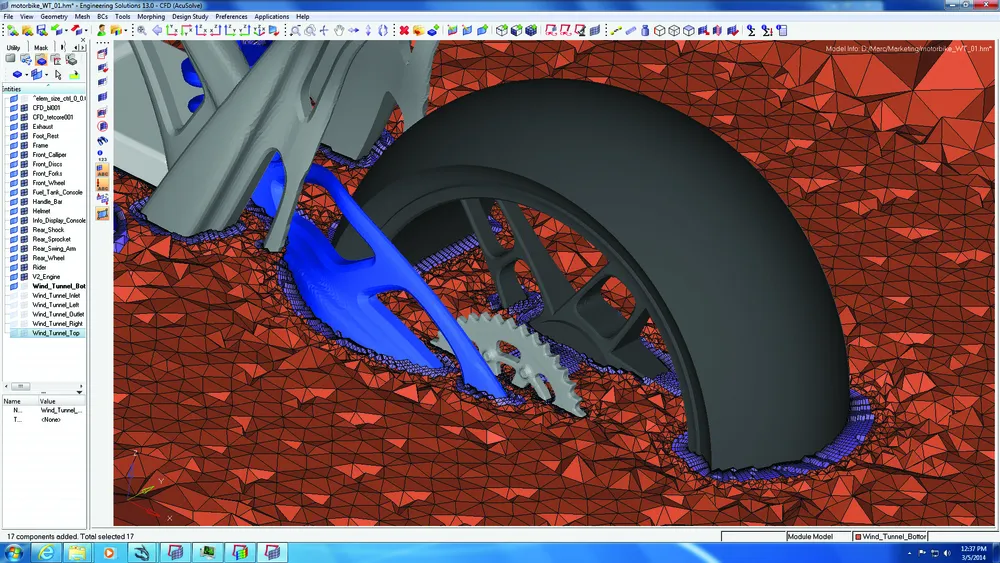Screen dimensions: 1000x563
Task: Open Internet Explorer from the taskbar
Action: click(48, 552)
